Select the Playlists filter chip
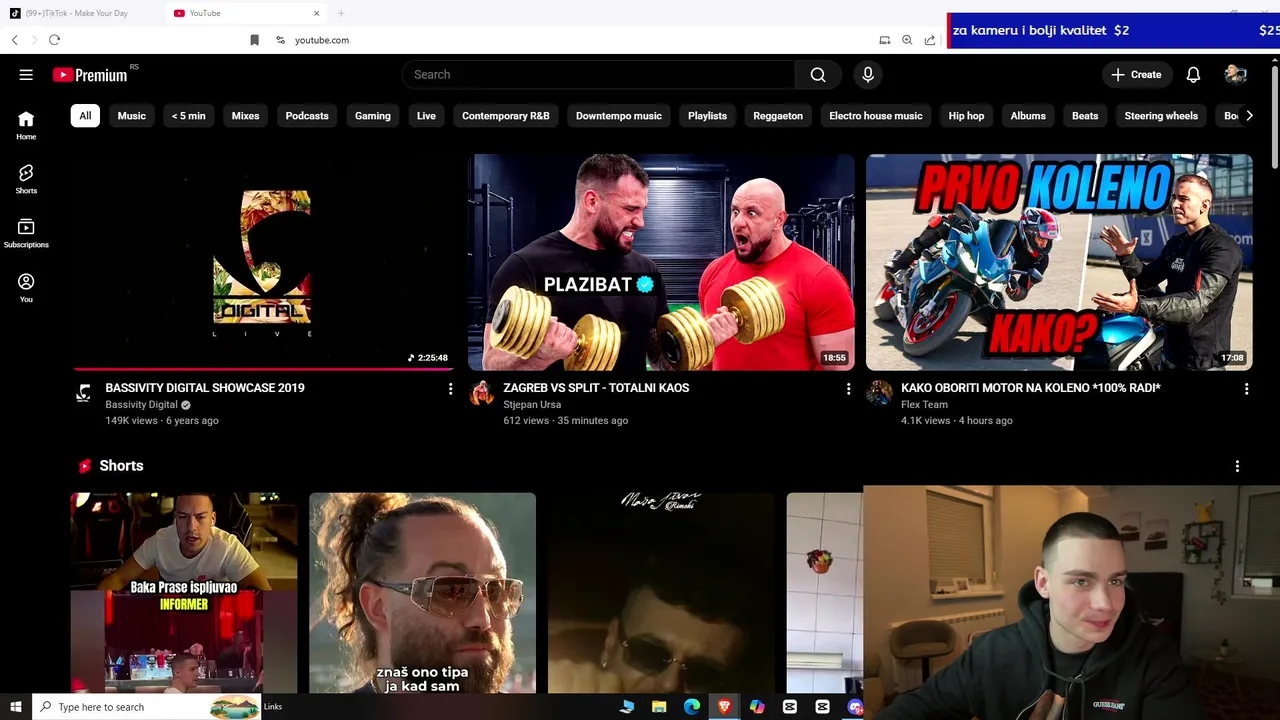Screen dimensions: 1280x720 [x=707, y=116]
